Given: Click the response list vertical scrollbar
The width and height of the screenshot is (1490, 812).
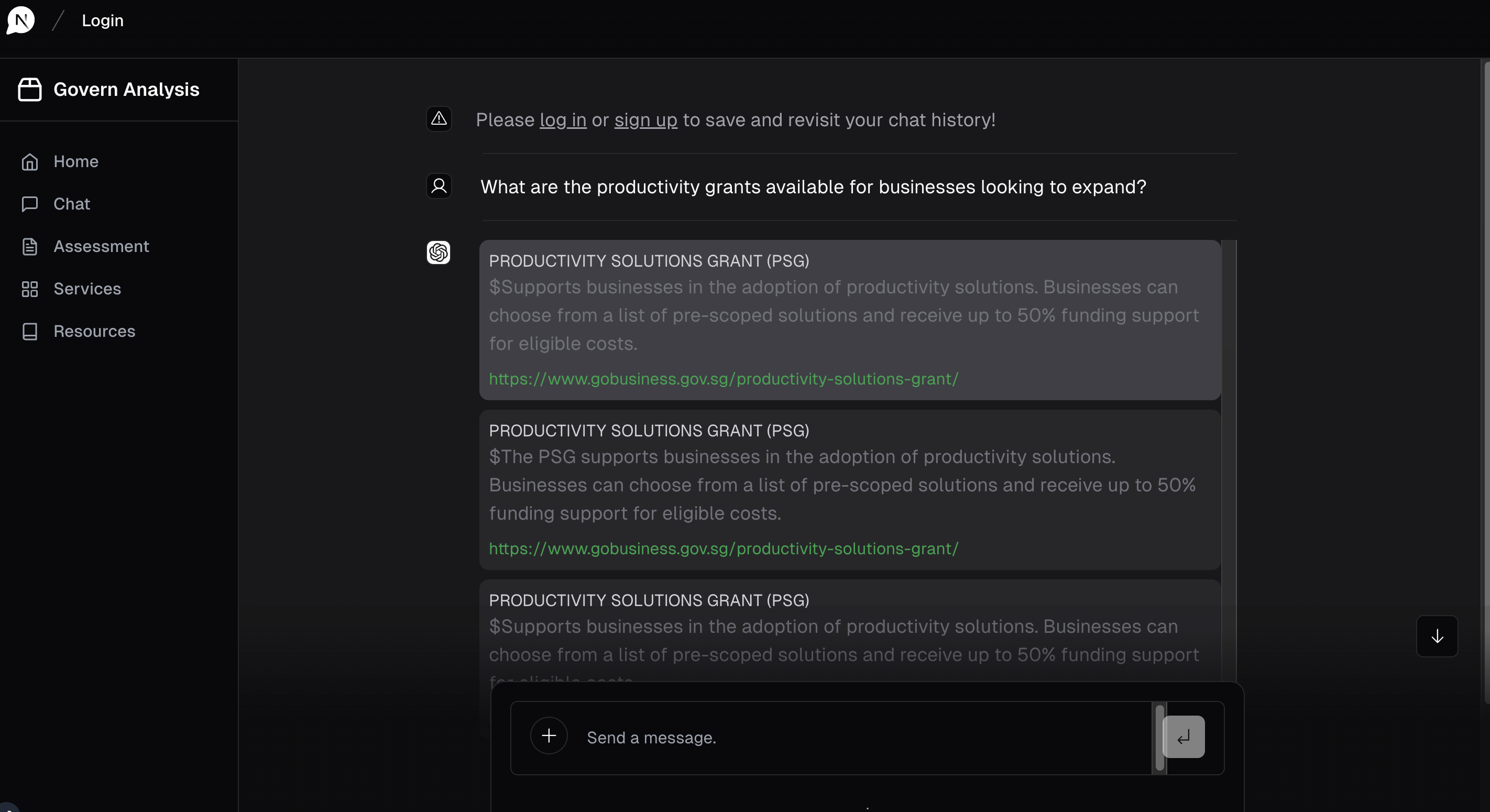Looking at the screenshot, I should [1229, 405].
